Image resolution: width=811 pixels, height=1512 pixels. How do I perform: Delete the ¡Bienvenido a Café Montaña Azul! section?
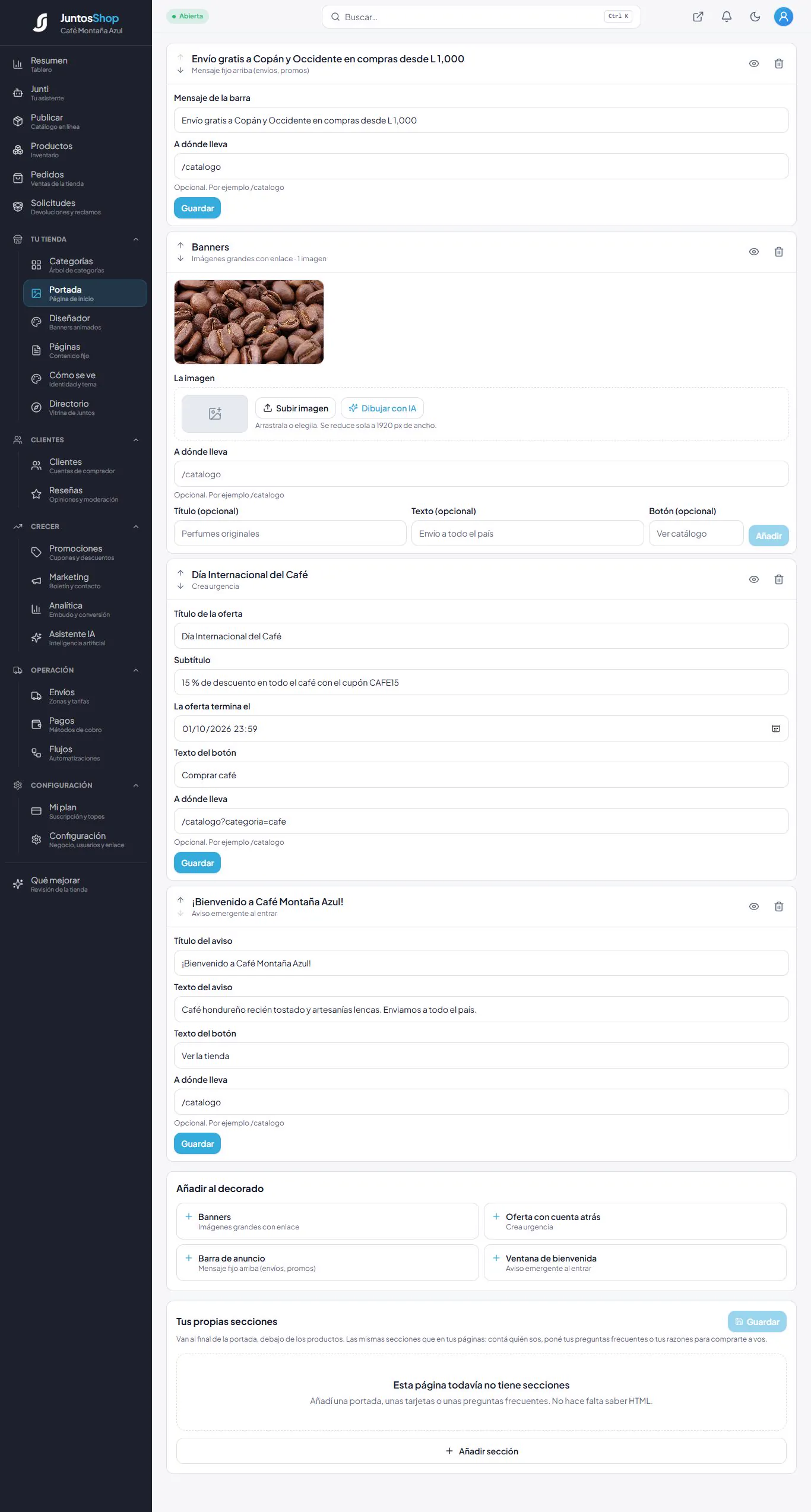coord(778,906)
